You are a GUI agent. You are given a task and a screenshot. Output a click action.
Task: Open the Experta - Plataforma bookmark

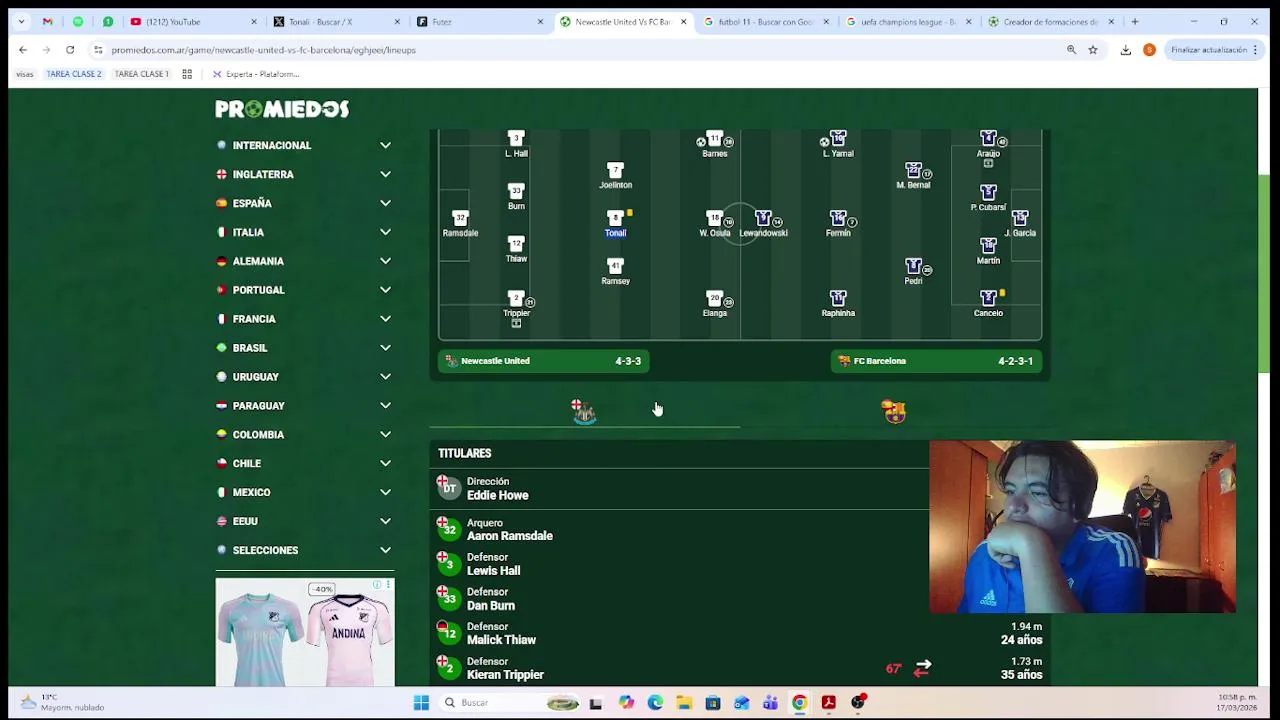click(256, 74)
